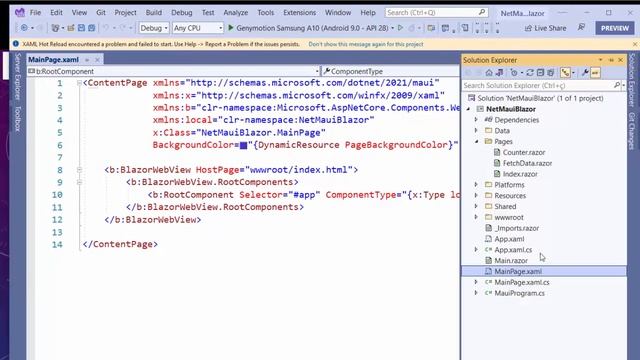
Task: Close the MainPage.xaml tab
Action: [97, 60]
